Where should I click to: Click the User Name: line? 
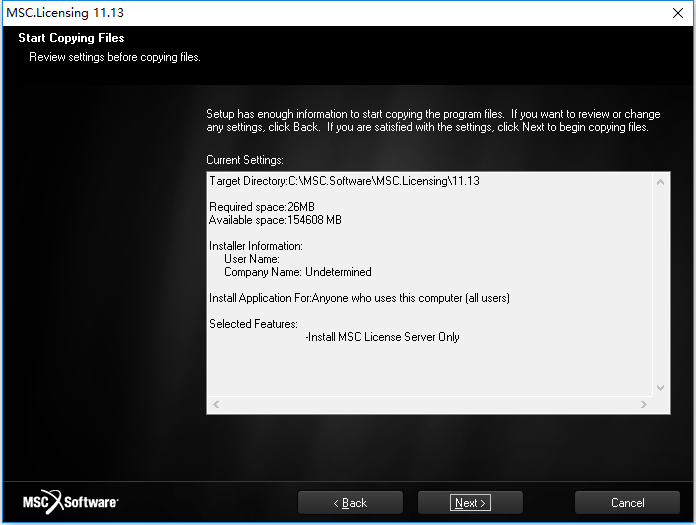click(x=252, y=259)
